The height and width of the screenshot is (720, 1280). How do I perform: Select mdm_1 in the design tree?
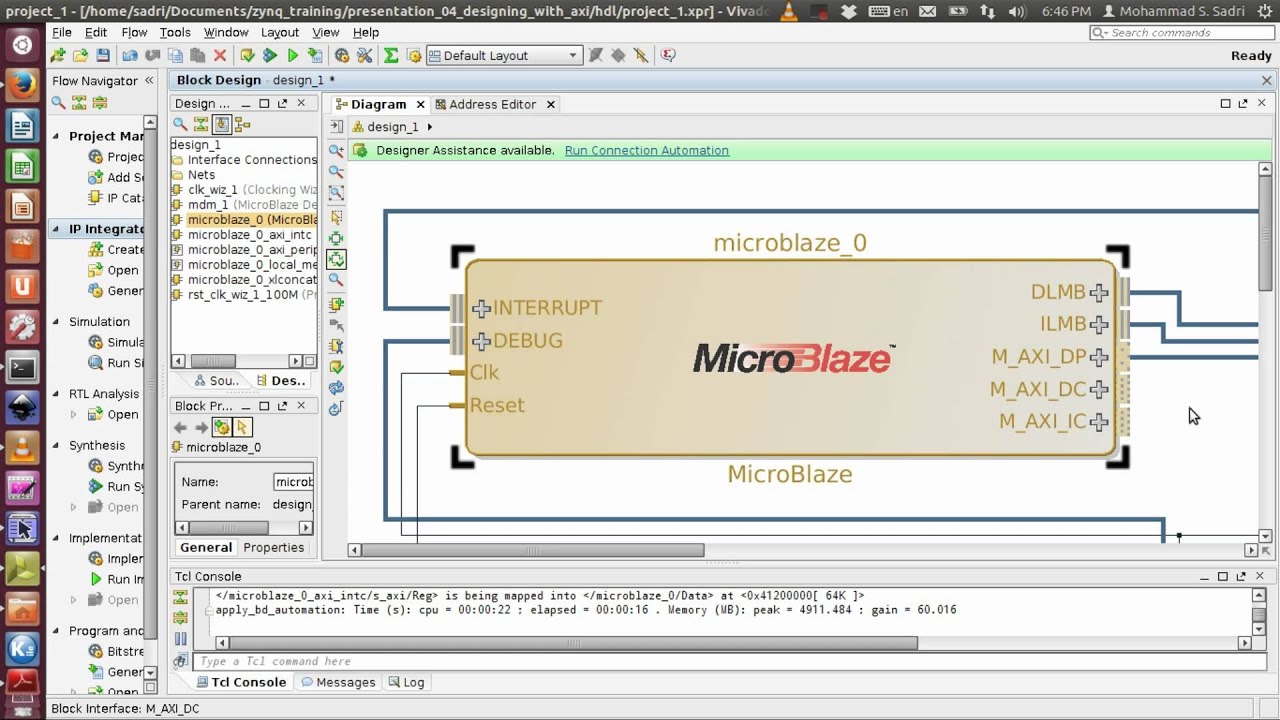point(208,205)
